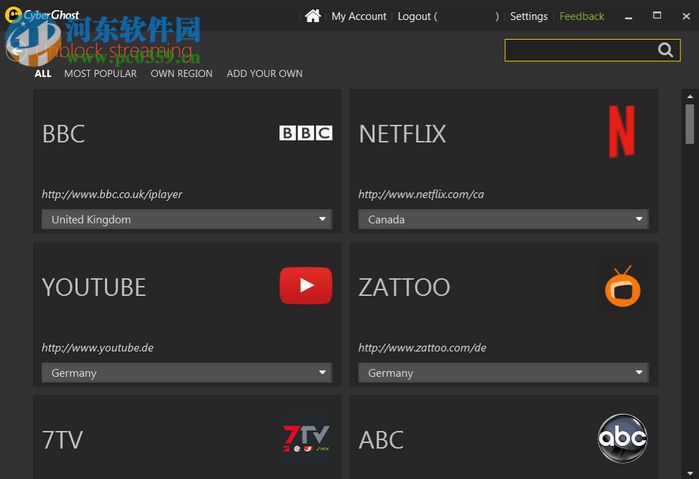Click the scrollbar up arrow
The image size is (699, 479).
pyautogui.click(x=690, y=96)
